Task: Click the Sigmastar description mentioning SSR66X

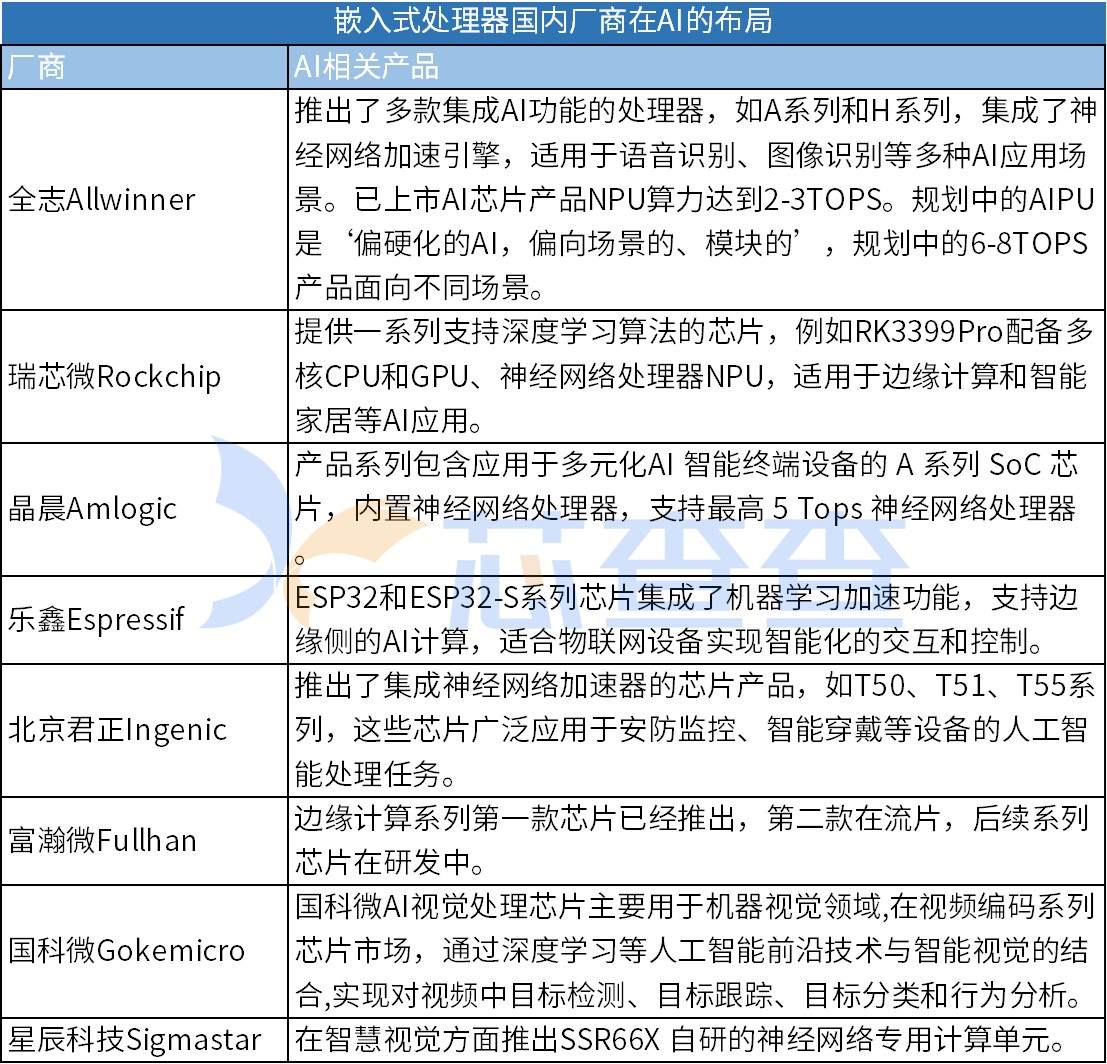Action: 680,1040
